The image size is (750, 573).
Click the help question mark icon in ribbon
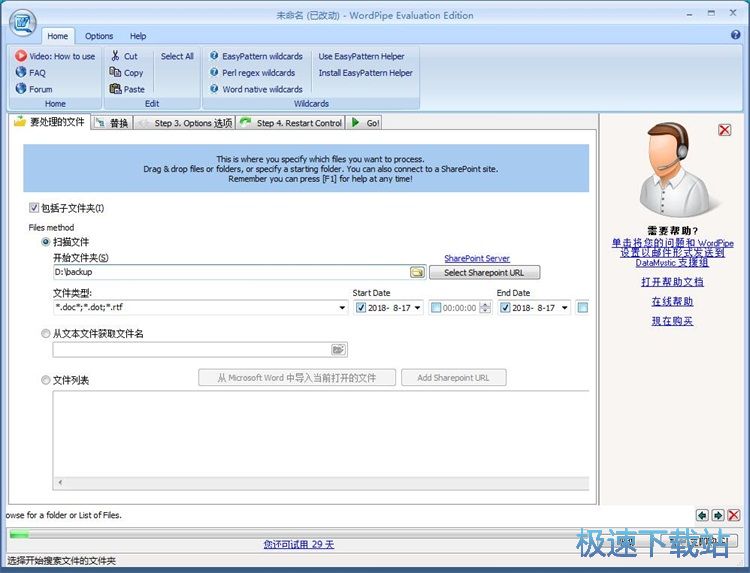tap(736, 35)
